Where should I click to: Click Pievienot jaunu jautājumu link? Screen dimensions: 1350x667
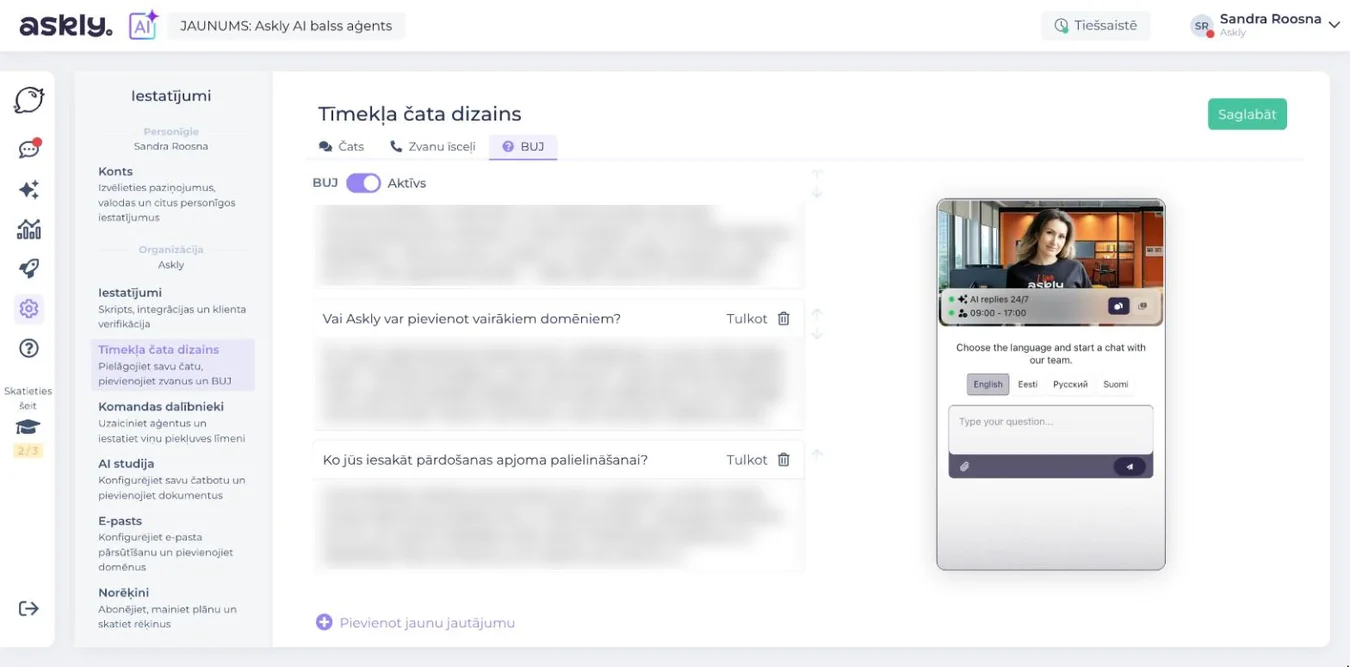tap(427, 623)
